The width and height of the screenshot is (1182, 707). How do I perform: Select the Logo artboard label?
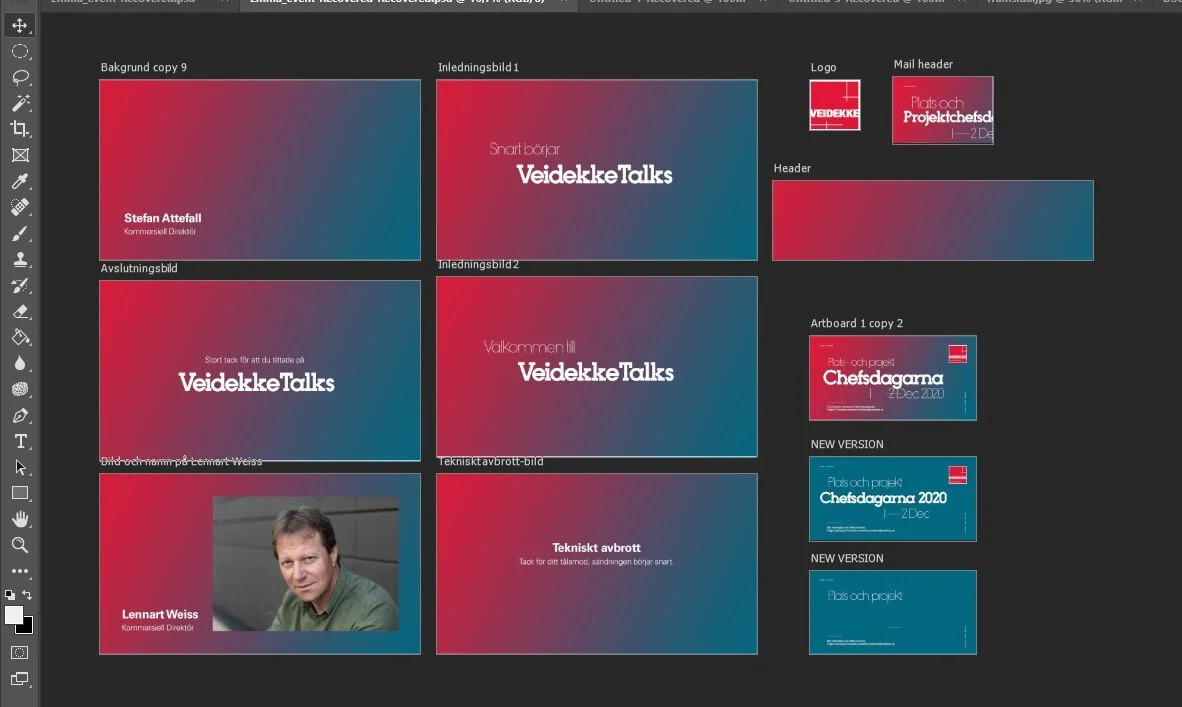coord(823,67)
